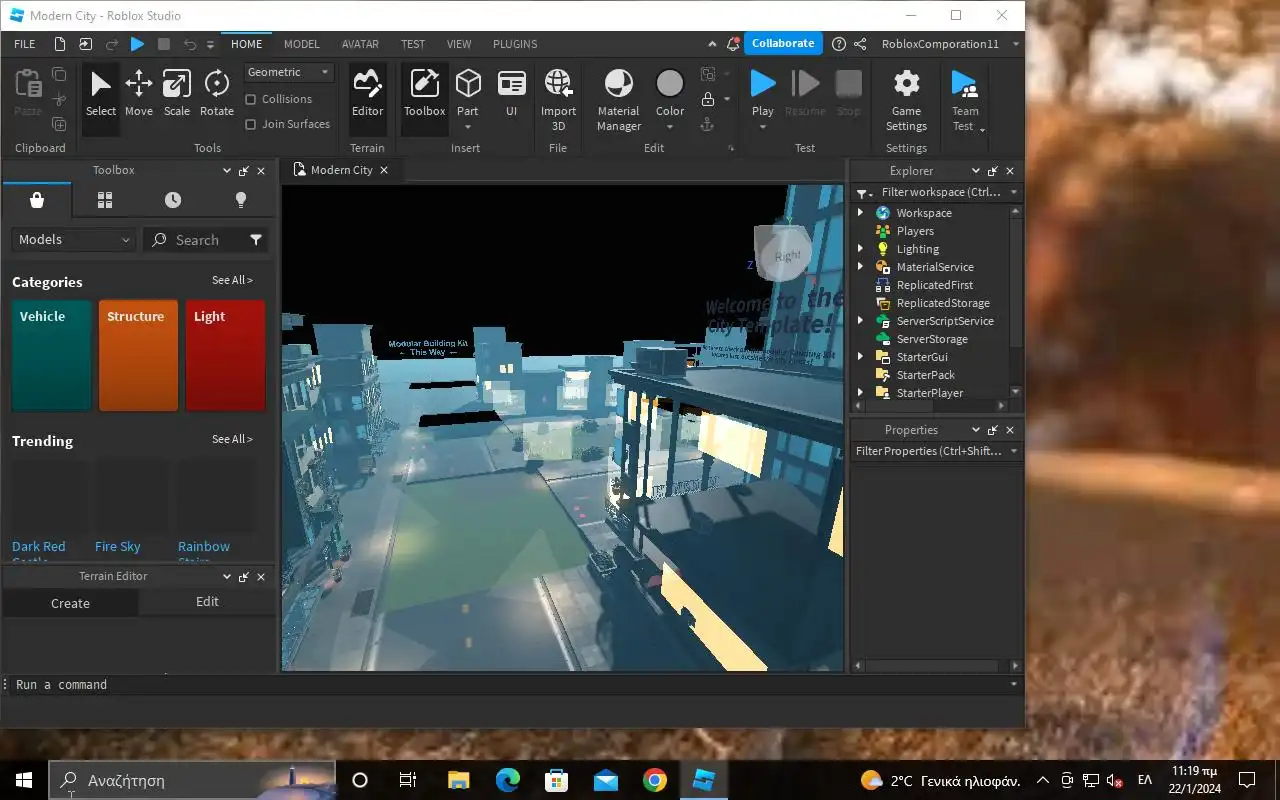Open File Explorer from the taskbar

point(459,780)
